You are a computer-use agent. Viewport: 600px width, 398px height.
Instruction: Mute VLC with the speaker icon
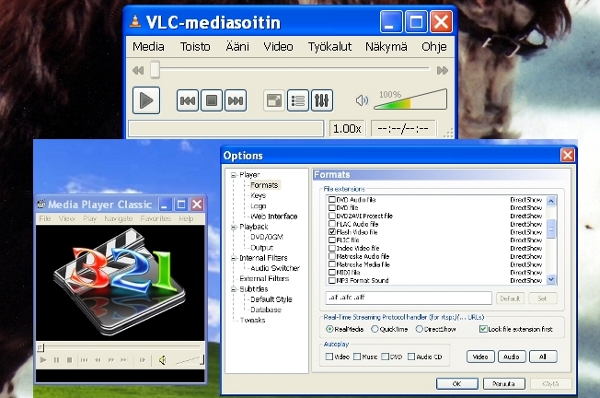362,101
